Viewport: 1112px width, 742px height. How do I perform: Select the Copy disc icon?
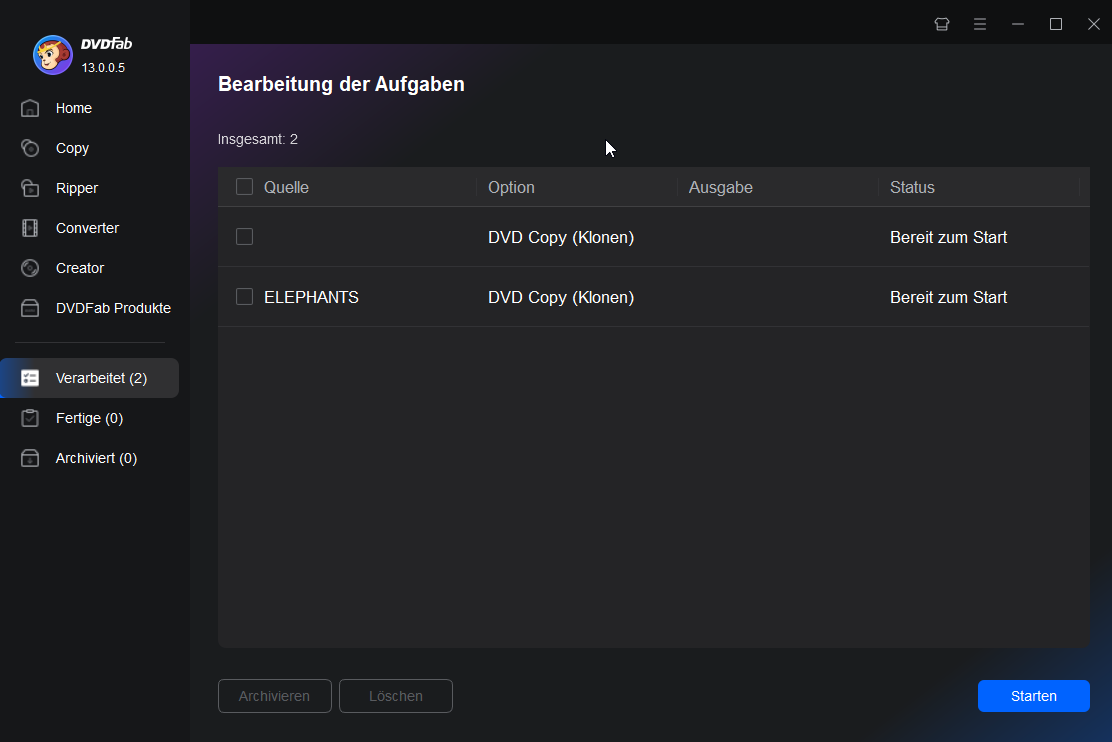30,148
